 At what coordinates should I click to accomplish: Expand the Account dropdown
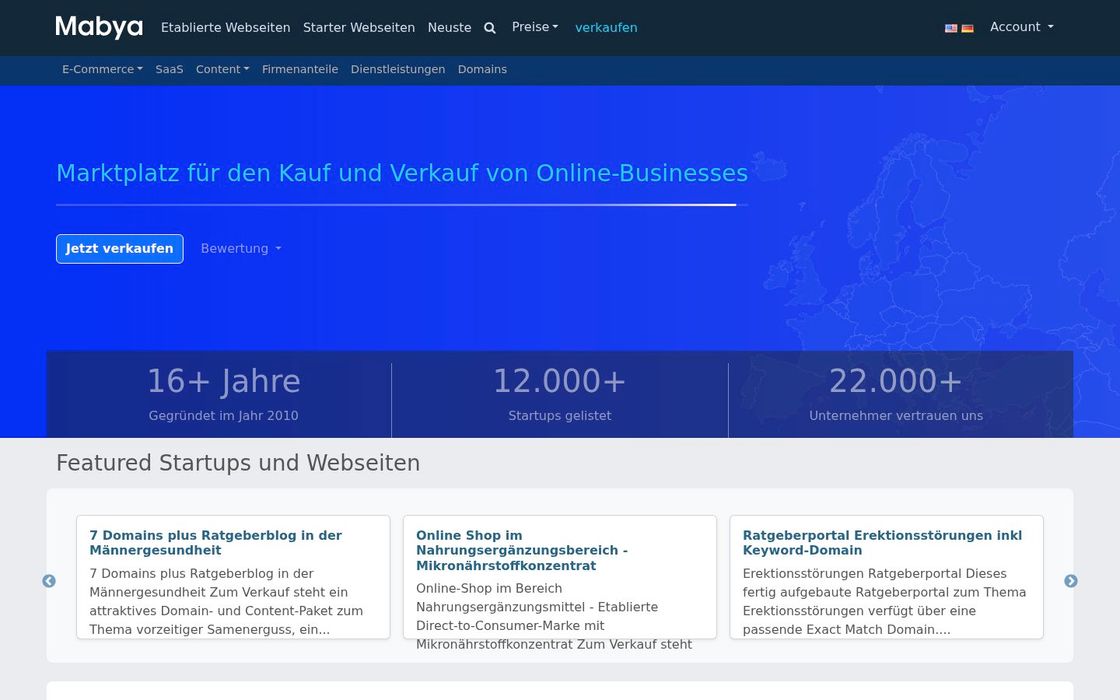1021,27
